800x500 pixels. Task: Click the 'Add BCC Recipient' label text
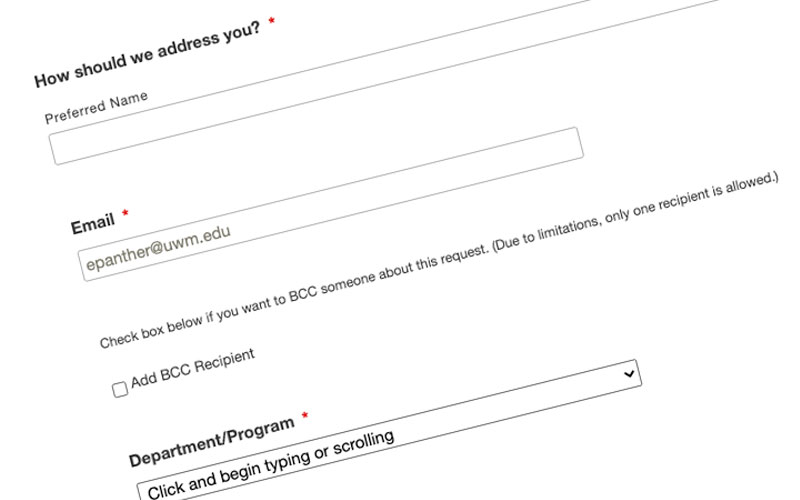coord(193,368)
